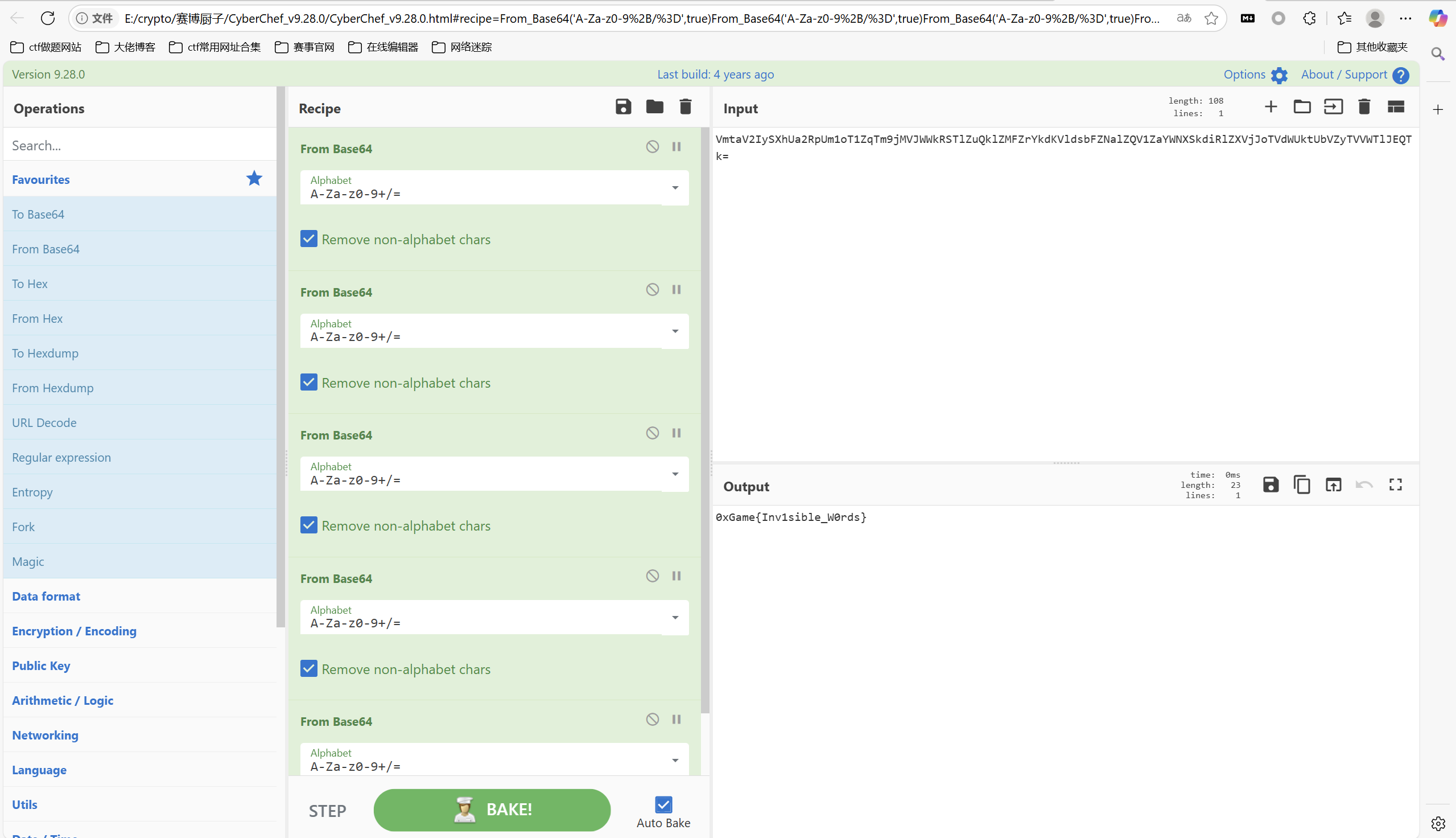Reset pane layout icon in Input header
This screenshot has width=1456, height=838.
pos(1396,107)
